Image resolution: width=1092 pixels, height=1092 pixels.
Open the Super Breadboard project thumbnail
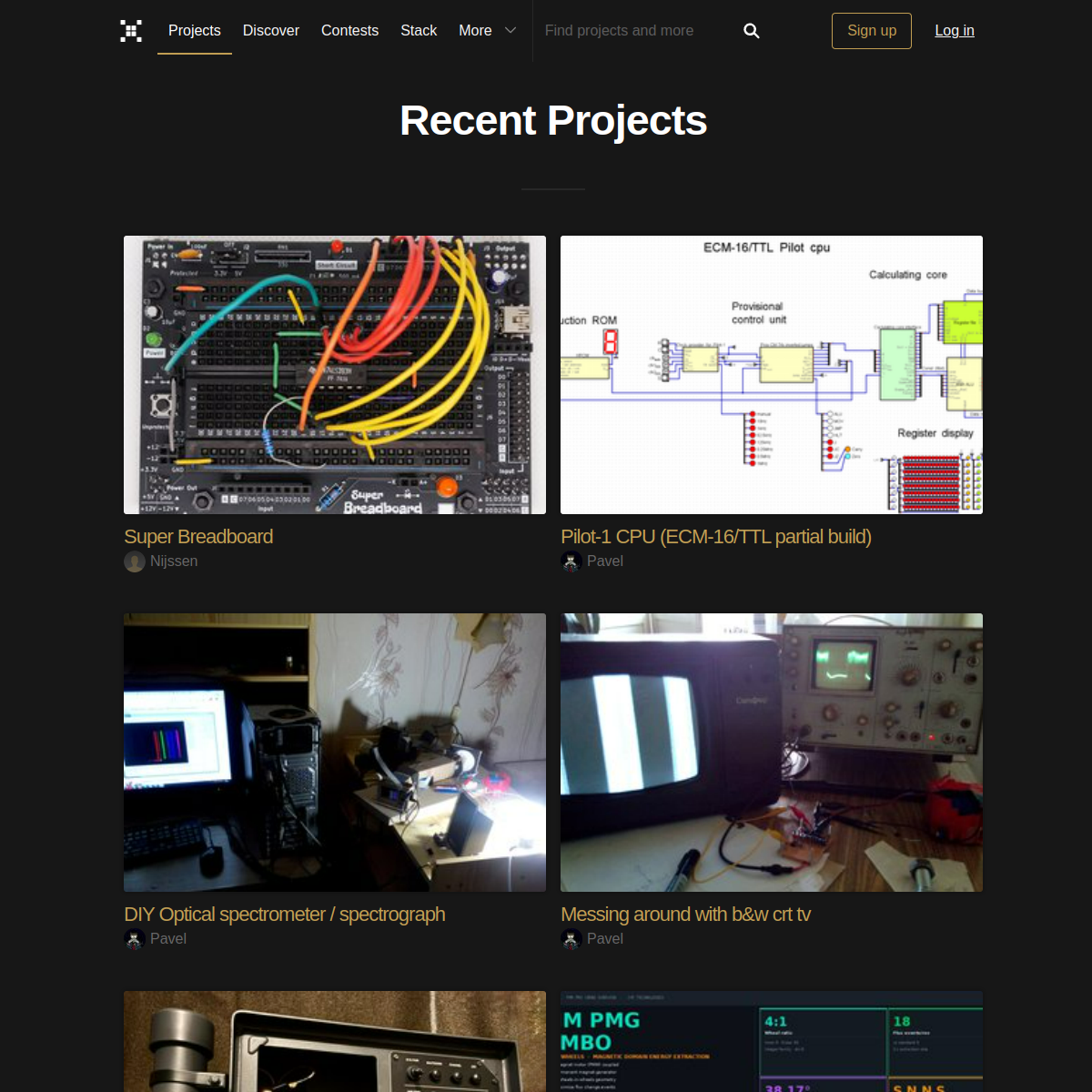pyautogui.click(x=334, y=374)
